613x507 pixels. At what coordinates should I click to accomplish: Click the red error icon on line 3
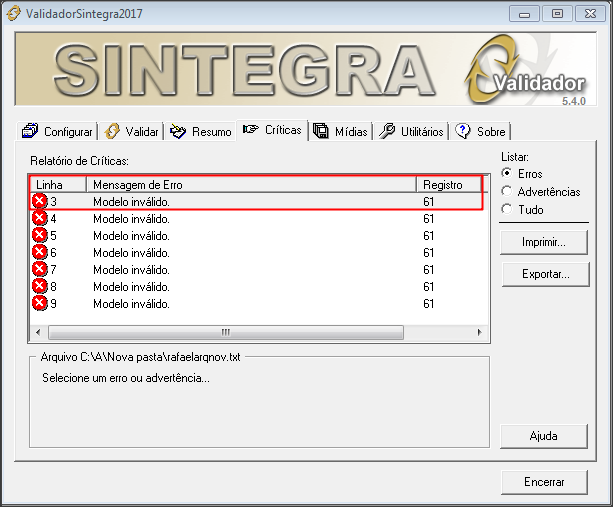click(x=39, y=201)
